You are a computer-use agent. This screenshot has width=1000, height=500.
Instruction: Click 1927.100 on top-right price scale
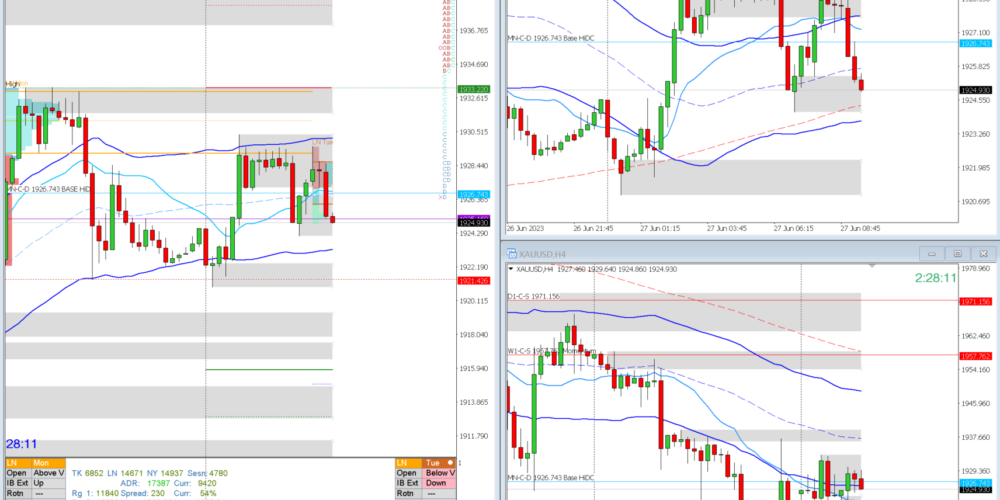tap(976, 32)
